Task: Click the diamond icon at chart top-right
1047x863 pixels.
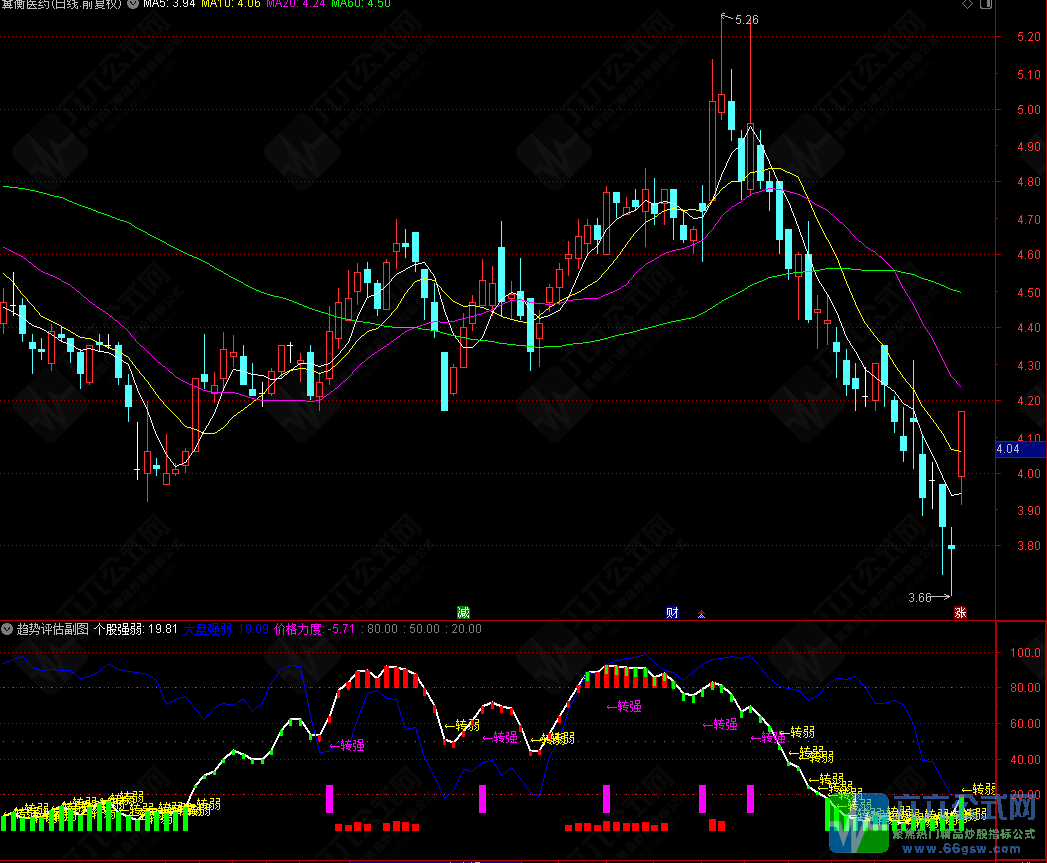Action: 967,4
